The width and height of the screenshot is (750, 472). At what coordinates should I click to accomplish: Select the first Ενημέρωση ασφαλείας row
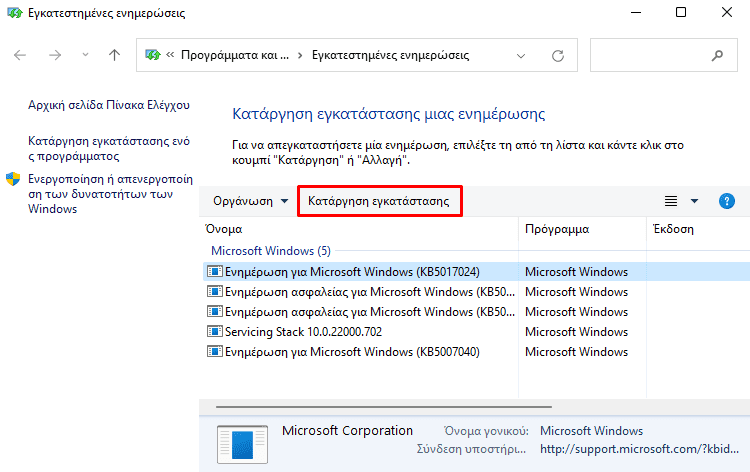pyautogui.click(x=476, y=292)
